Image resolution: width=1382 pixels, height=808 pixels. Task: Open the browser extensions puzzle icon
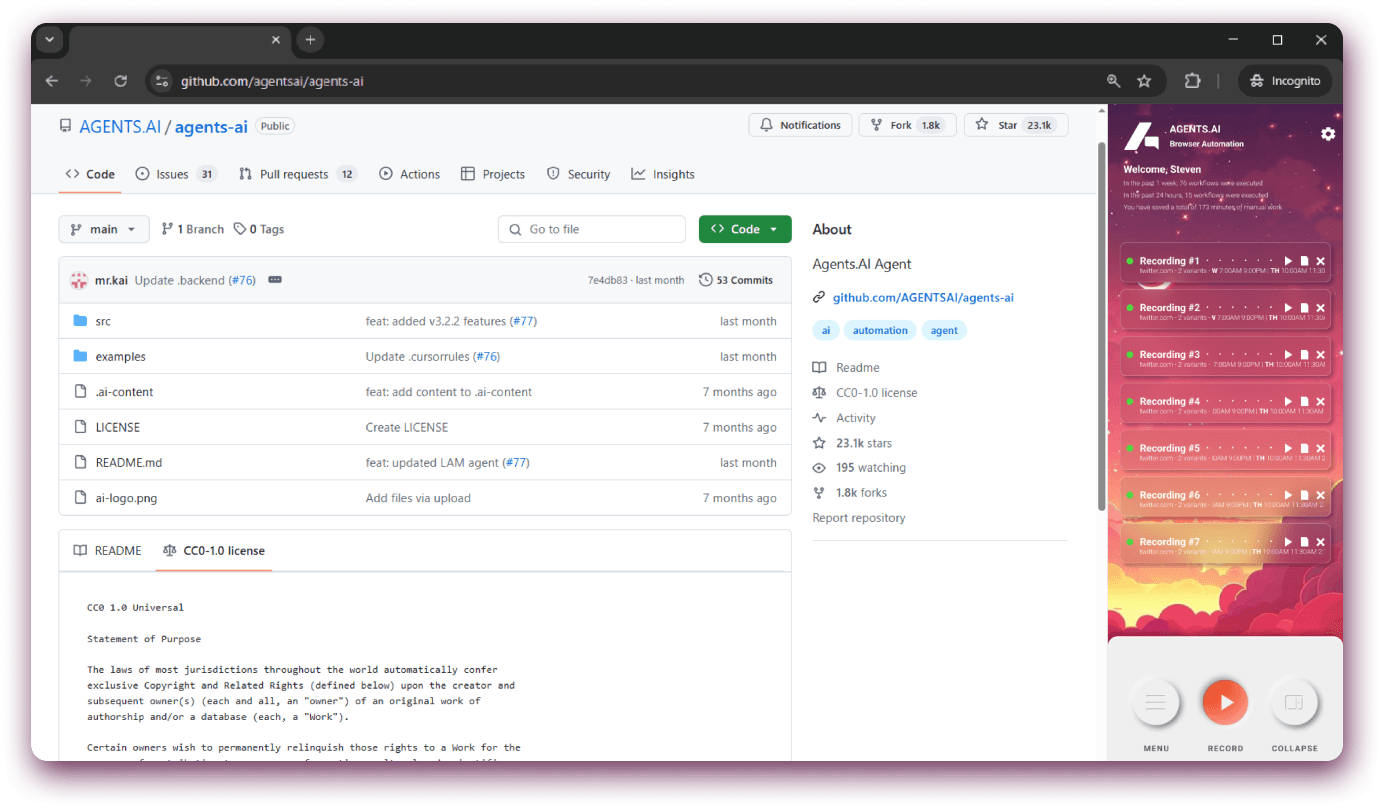[1192, 81]
